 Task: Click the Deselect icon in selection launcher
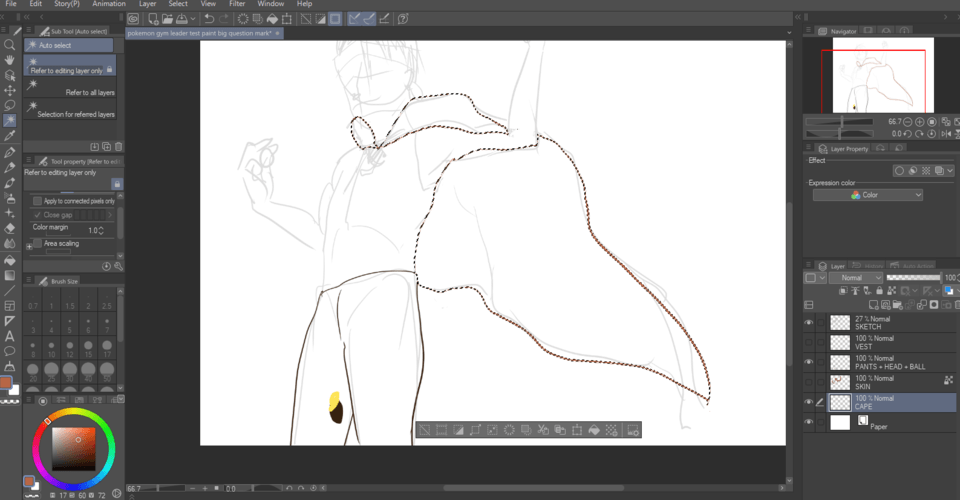point(424,430)
